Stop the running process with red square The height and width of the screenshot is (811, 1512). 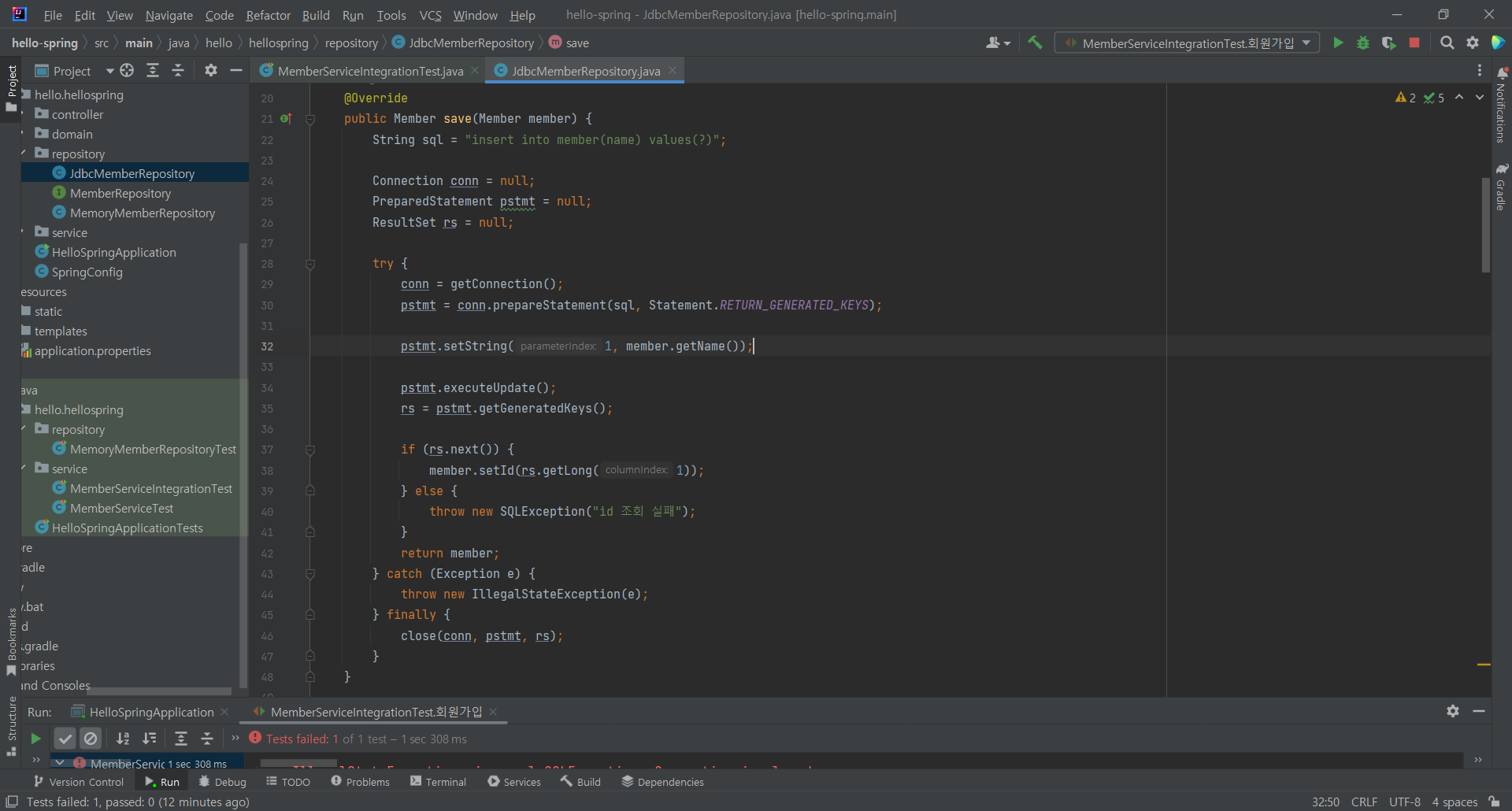pyautogui.click(x=1414, y=43)
